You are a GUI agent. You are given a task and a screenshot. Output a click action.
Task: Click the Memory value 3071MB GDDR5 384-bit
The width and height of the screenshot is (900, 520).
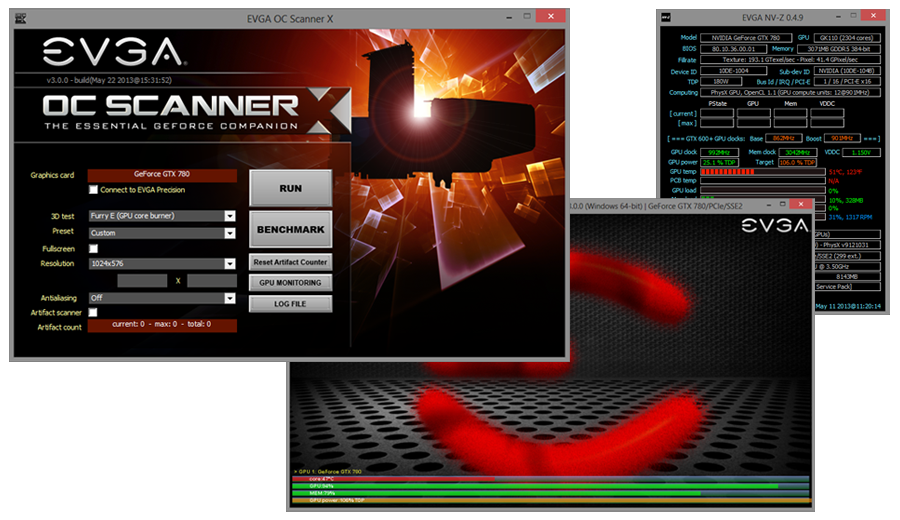point(839,49)
